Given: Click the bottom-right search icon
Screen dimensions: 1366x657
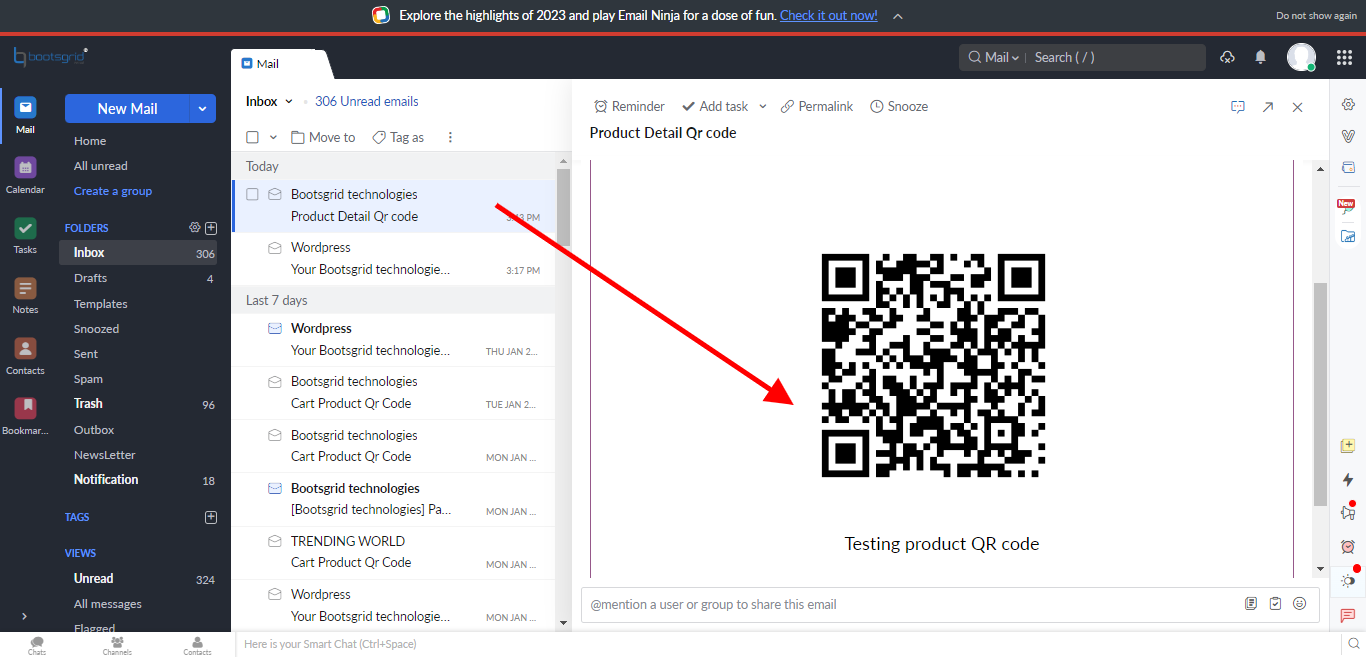Looking at the screenshot, I should tap(1352, 644).
